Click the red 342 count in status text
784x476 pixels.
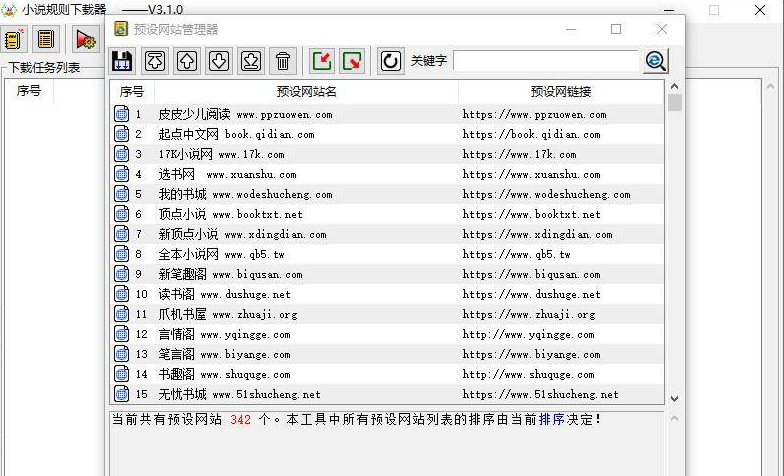(240, 420)
